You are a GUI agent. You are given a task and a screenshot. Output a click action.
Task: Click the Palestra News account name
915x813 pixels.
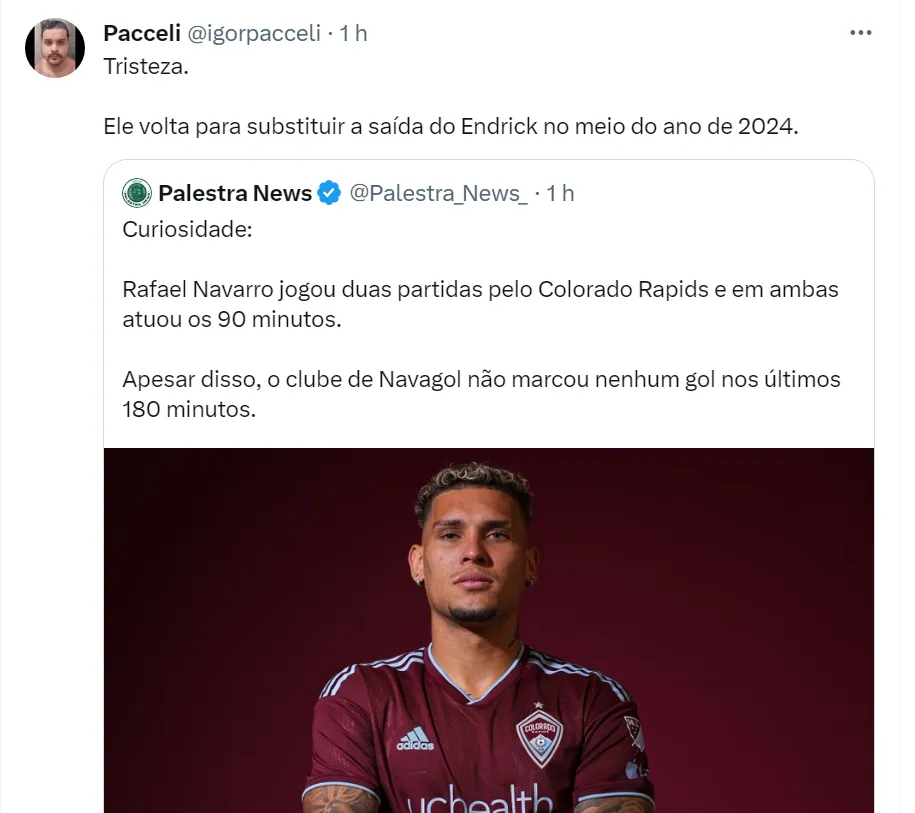click(x=235, y=193)
